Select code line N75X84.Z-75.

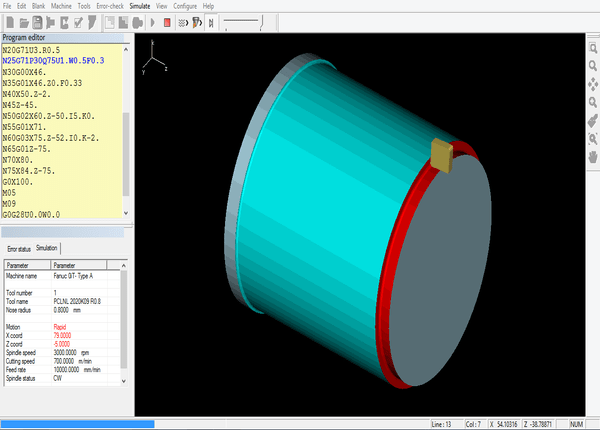coord(29,171)
